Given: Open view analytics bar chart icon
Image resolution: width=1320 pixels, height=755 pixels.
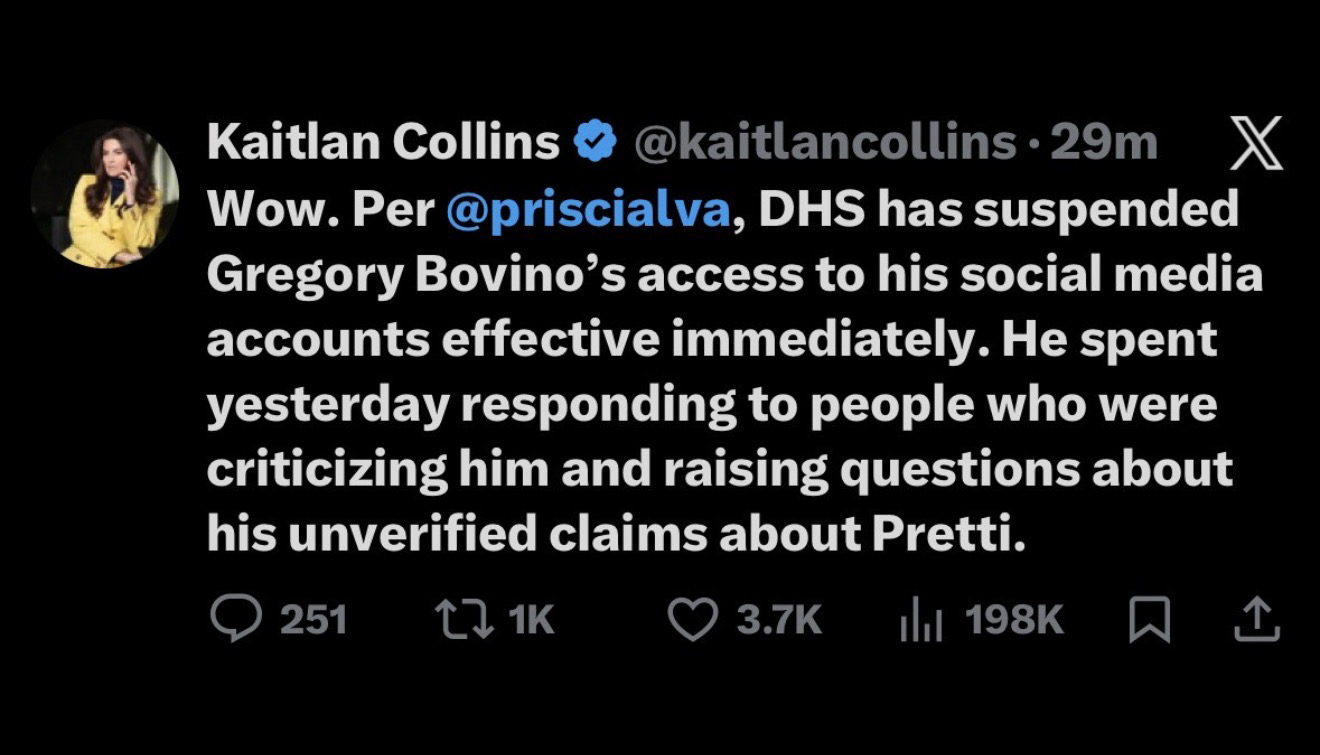Looking at the screenshot, I should (921, 620).
